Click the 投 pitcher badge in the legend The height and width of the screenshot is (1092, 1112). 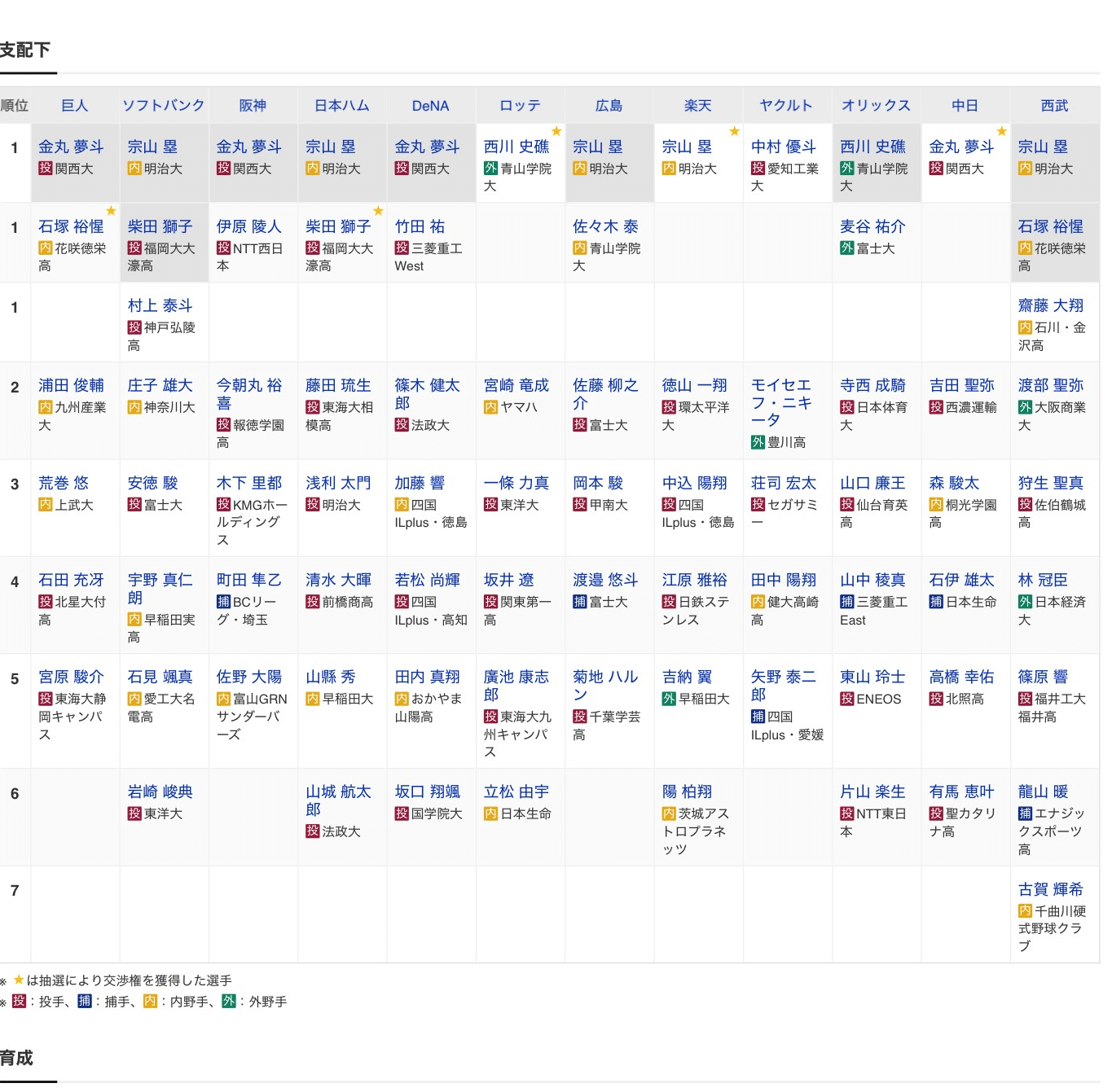pyautogui.click(x=19, y=1001)
